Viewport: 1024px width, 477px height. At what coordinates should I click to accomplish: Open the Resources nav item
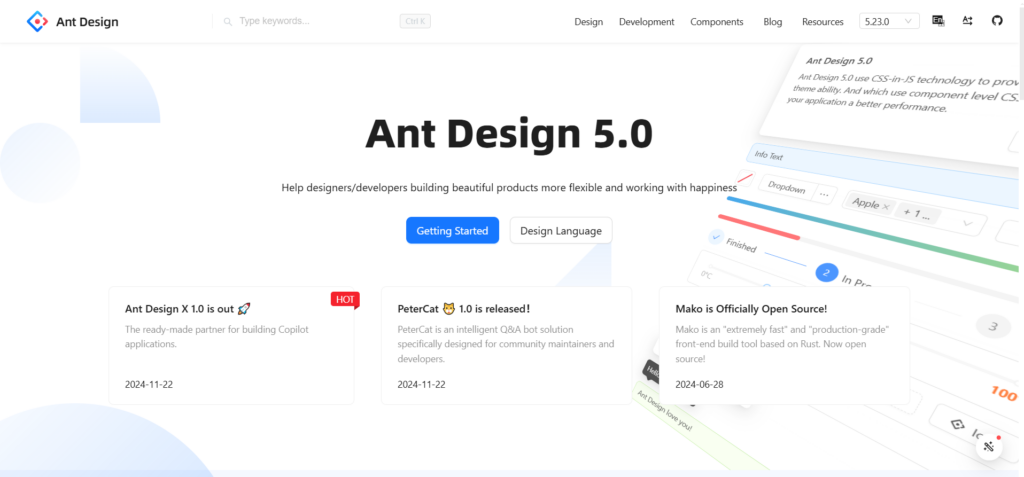point(823,22)
